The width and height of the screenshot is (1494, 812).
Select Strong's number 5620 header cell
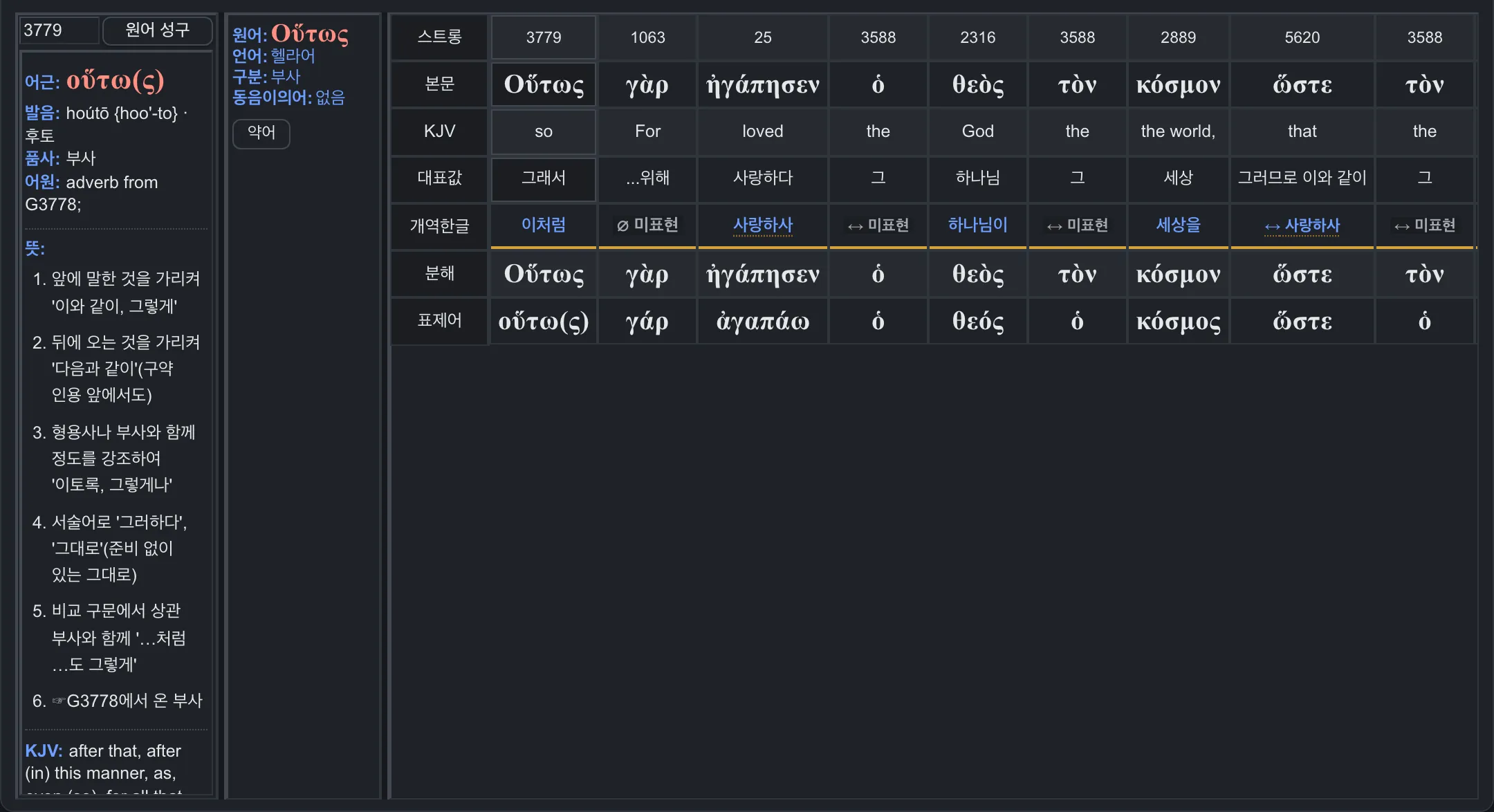pyautogui.click(x=1302, y=37)
